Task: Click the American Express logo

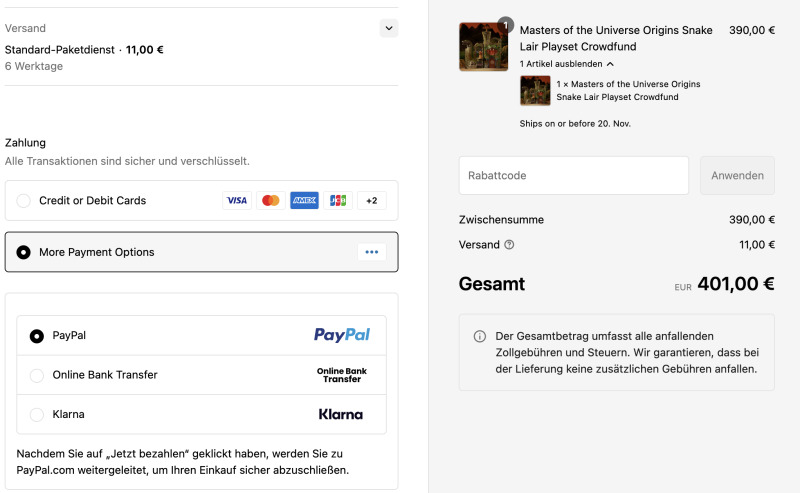Action: click(304, 201)
